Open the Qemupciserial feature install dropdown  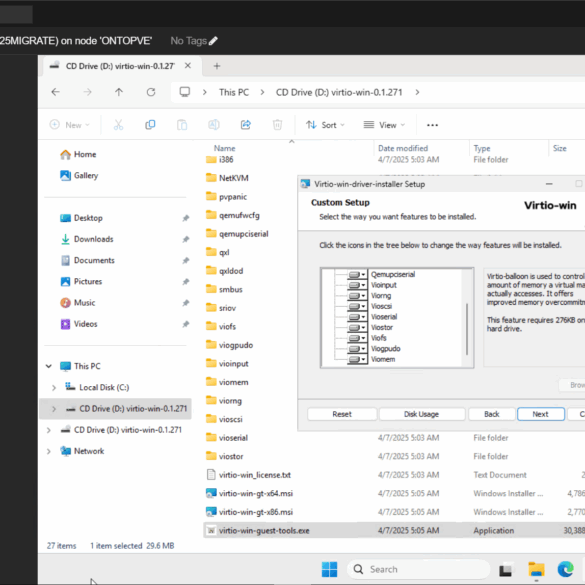click(357, 275)
